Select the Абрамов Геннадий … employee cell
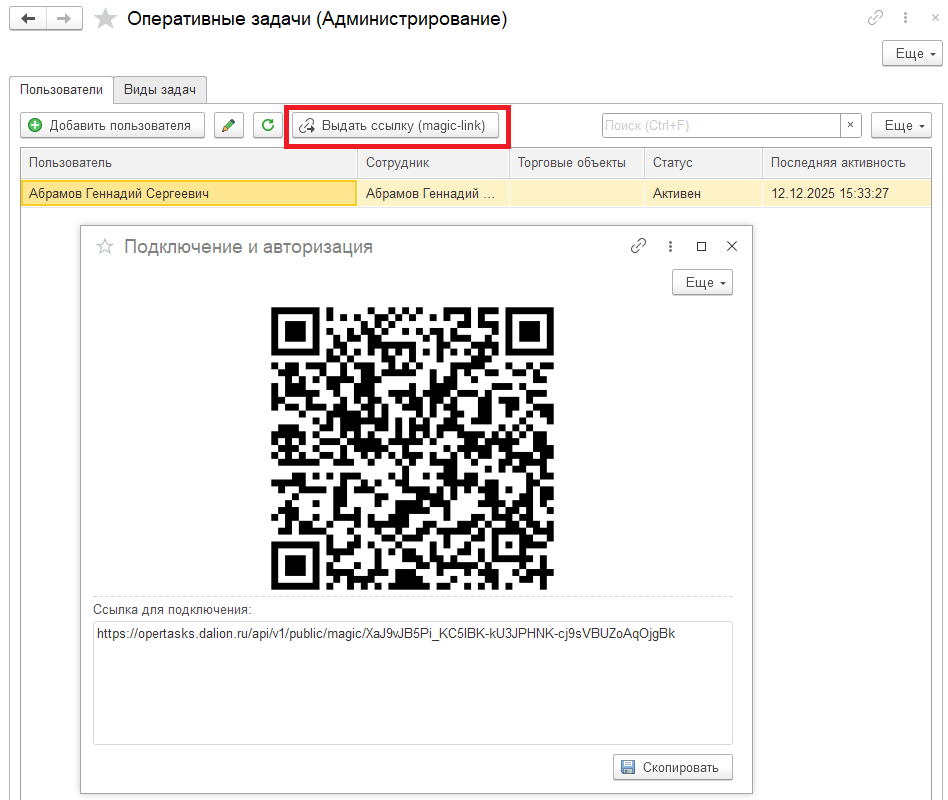Viewport: 948px width, 800px height. click(x=433, y=193)
